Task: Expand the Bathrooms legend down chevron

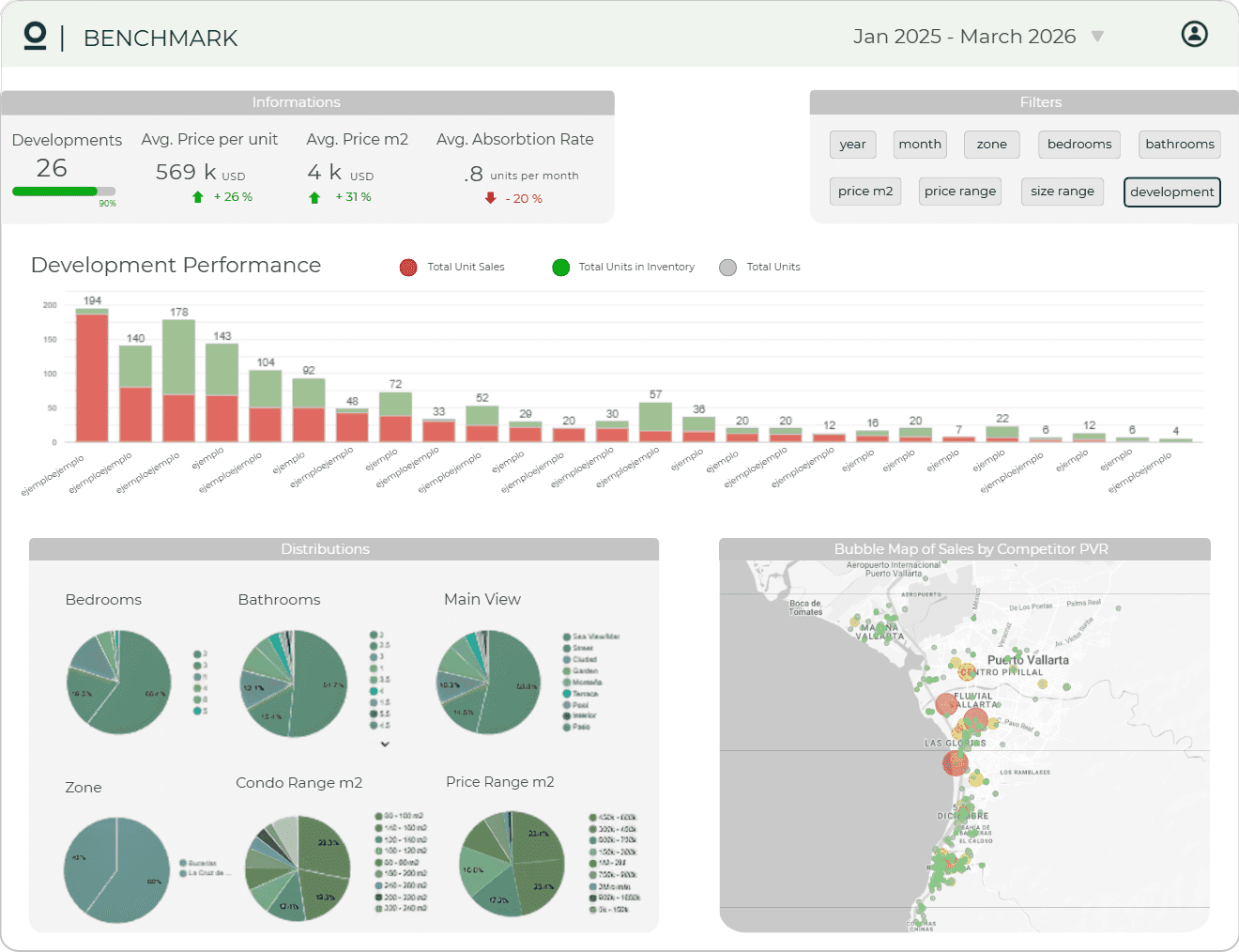Action: pos(385,745)
